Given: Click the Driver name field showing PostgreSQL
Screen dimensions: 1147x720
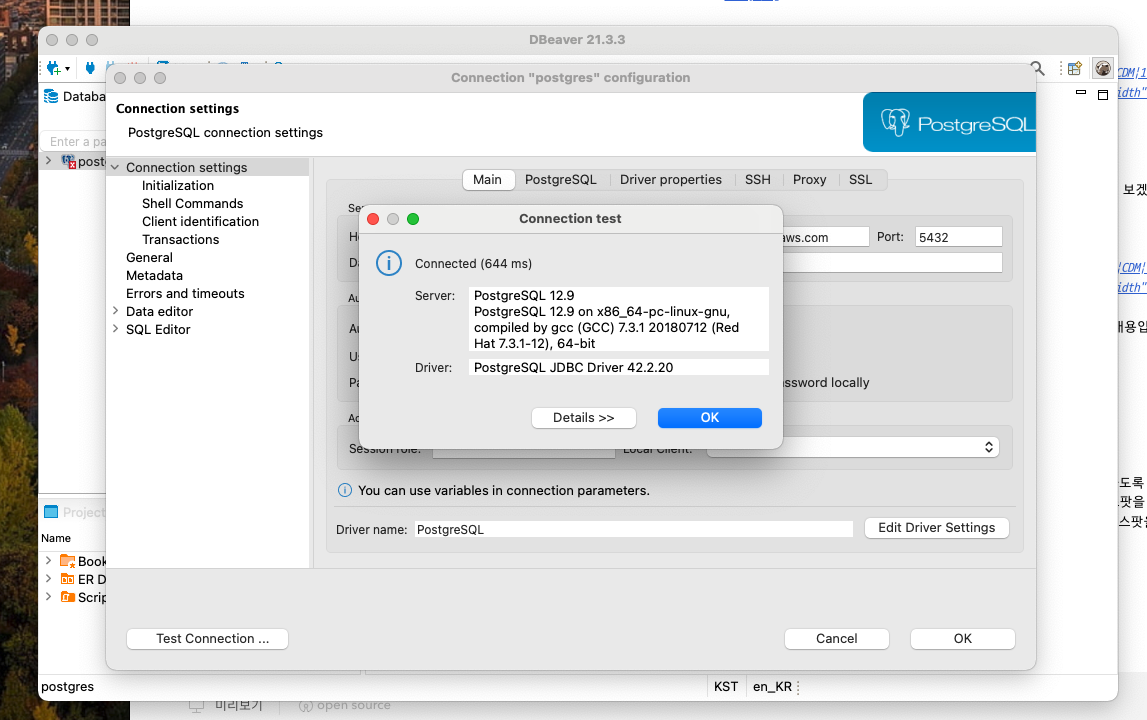Looking at the screenshot, I should pyautogui.click(x=633, y=529).
